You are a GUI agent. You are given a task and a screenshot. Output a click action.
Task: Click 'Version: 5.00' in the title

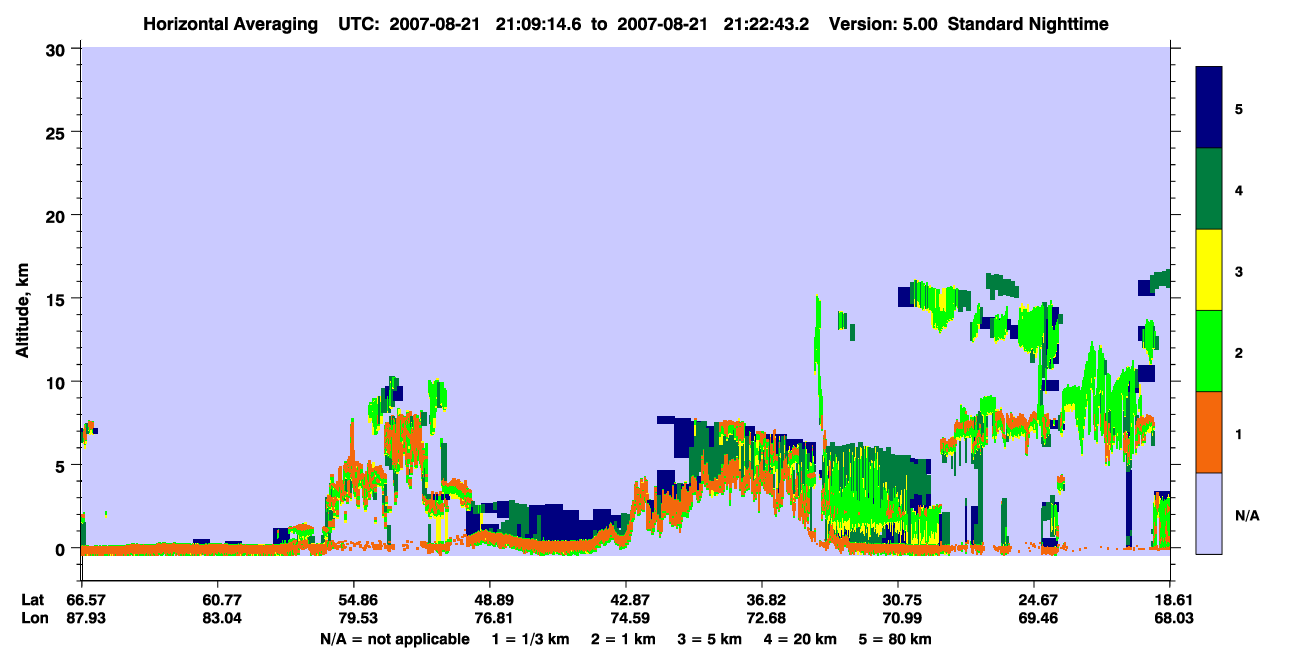point(877,23)
